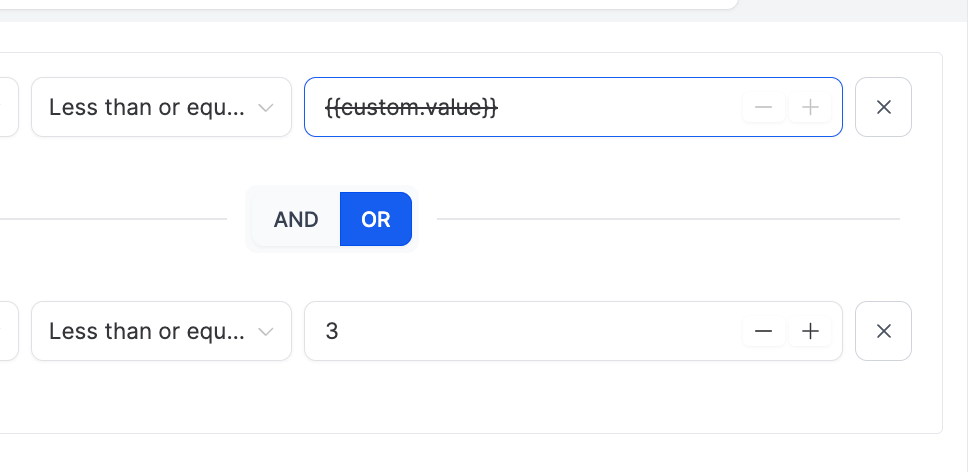This screenshot has height=472, width=970.
Task: Remove the first condition row with X
Action: tap(884, 107)
